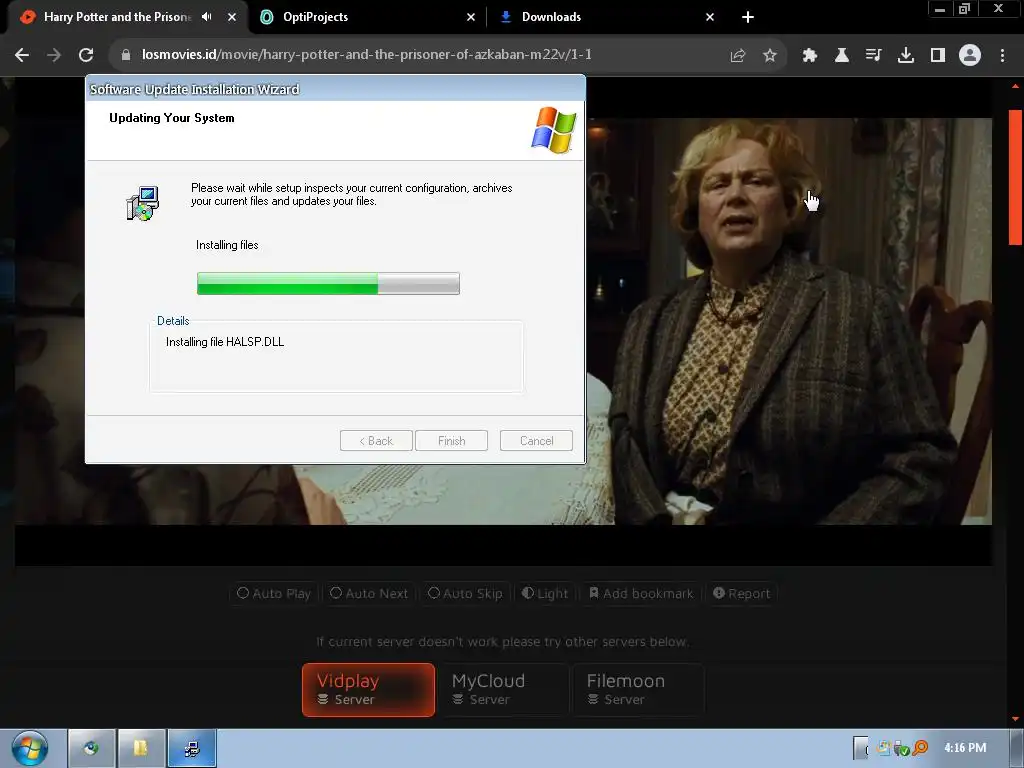Click the page vertical scrollbar thumb
Viewport: 1024px width, 768px height.
tap(1016, 177)
